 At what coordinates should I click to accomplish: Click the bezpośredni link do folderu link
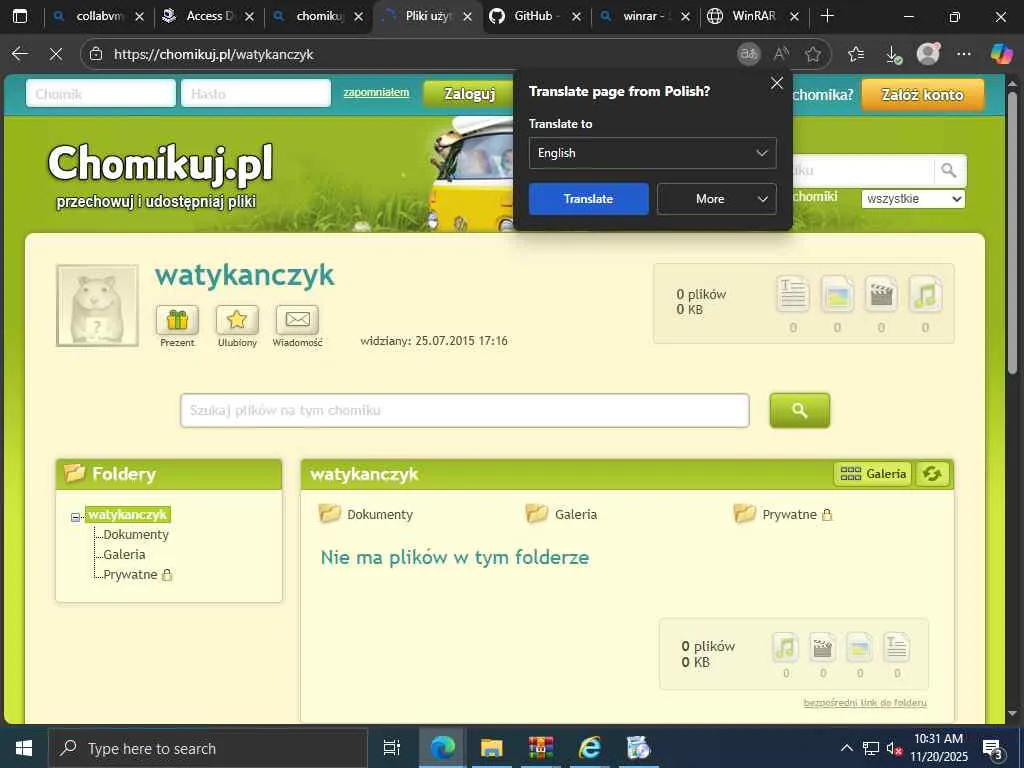pos(865,703)
